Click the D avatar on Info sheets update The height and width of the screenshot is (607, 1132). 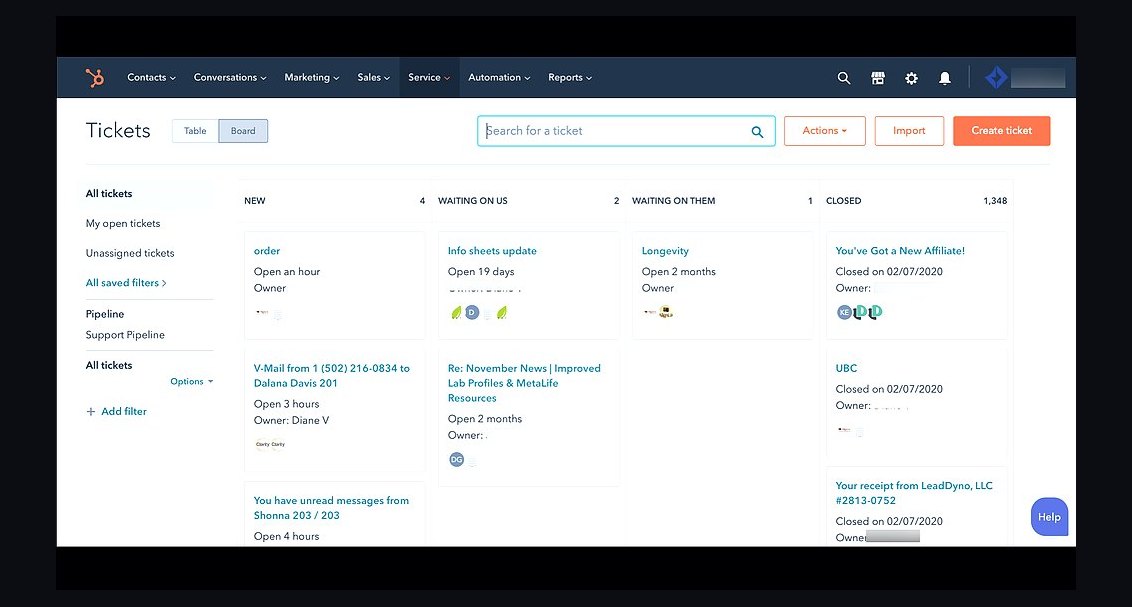(472, 313)
